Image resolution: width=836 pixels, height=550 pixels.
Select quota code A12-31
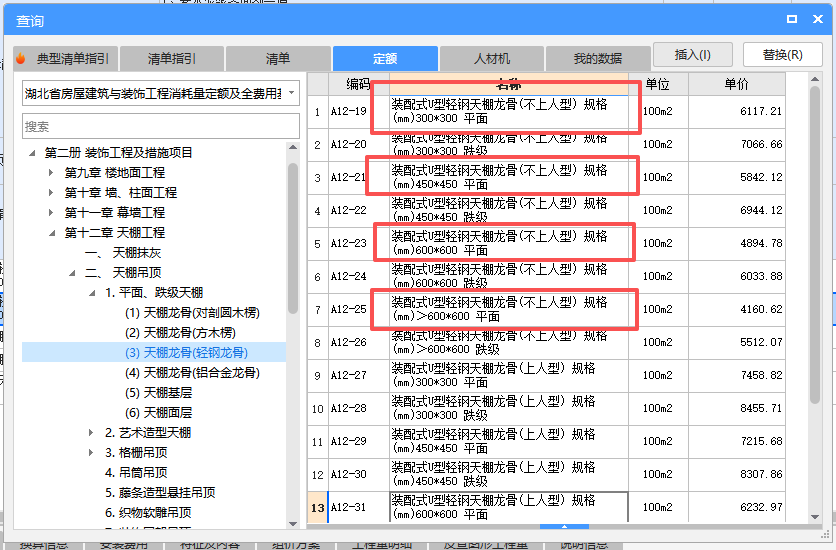tap(349, 507)
